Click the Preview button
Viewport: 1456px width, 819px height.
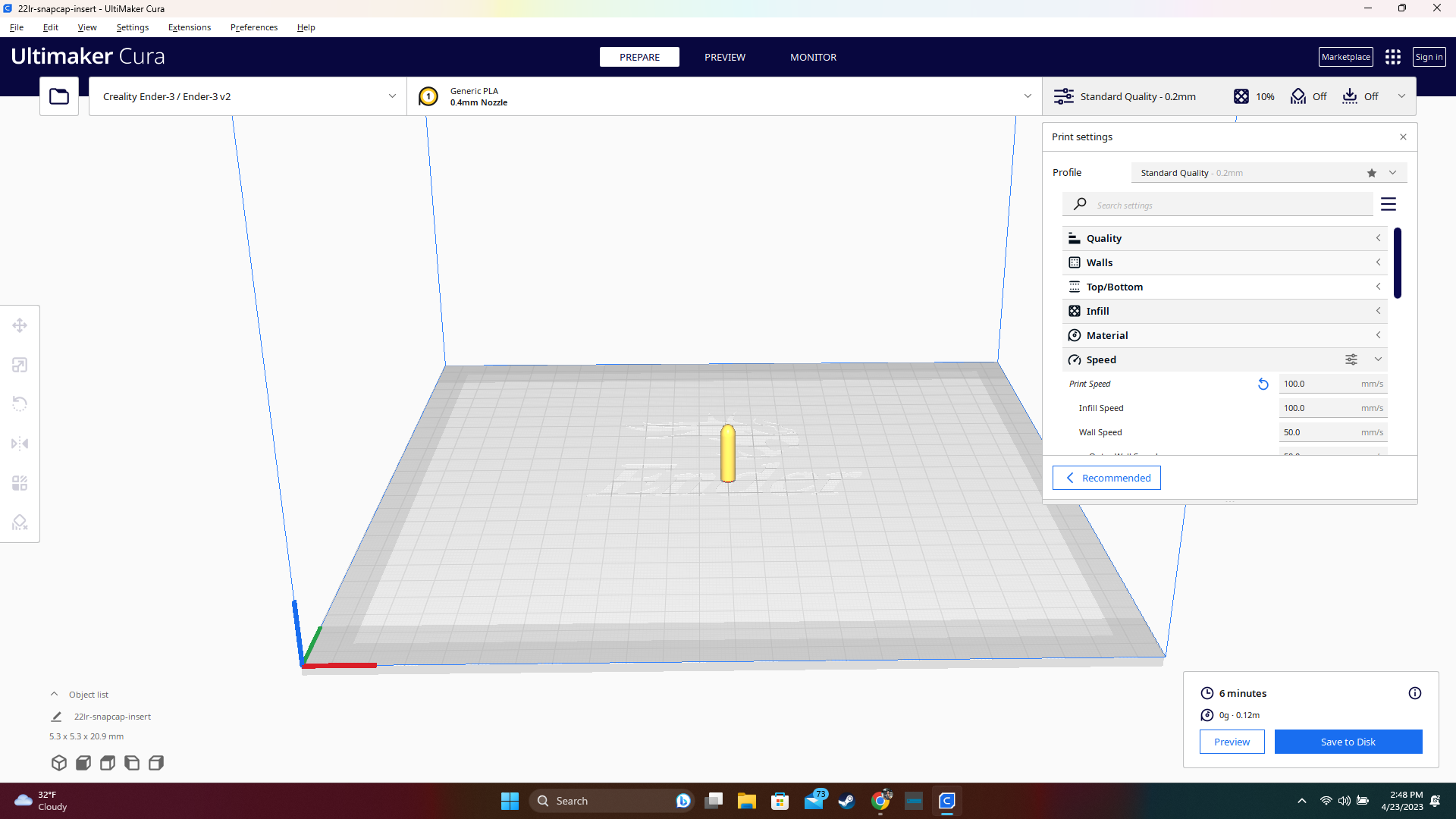point(1232,742)
